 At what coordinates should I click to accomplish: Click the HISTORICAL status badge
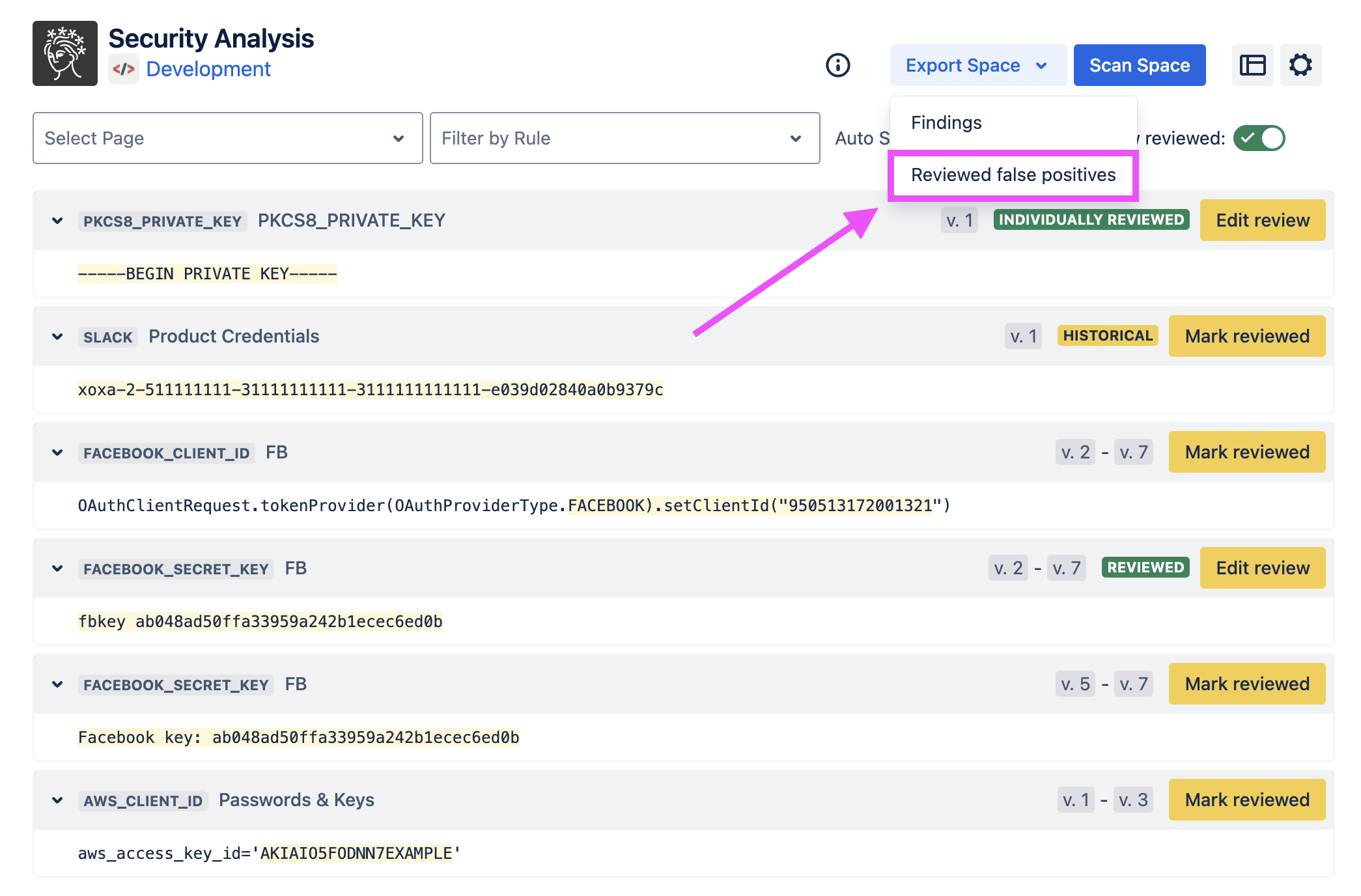[1107, 336]
